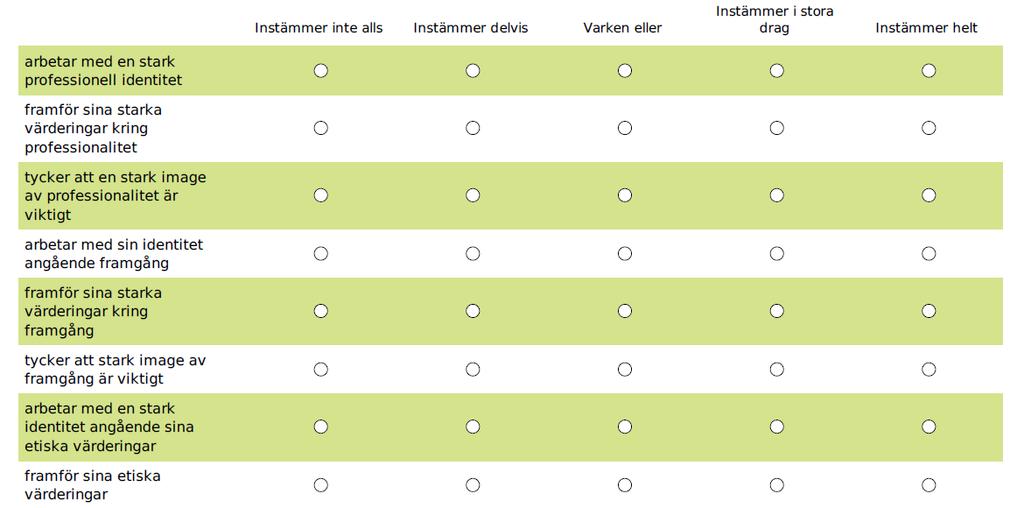Select 'Instämmer inte alls' for 'image av framgång är viktigt'
The height and width of the screenshot is (508, 1024).
pyautogui.click(x=321, y=370)
